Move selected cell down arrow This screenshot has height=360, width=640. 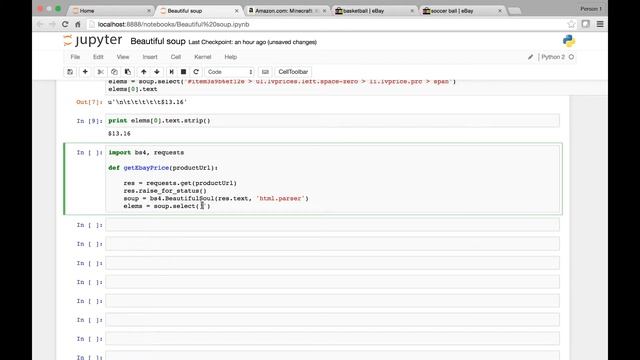[157, 72]
